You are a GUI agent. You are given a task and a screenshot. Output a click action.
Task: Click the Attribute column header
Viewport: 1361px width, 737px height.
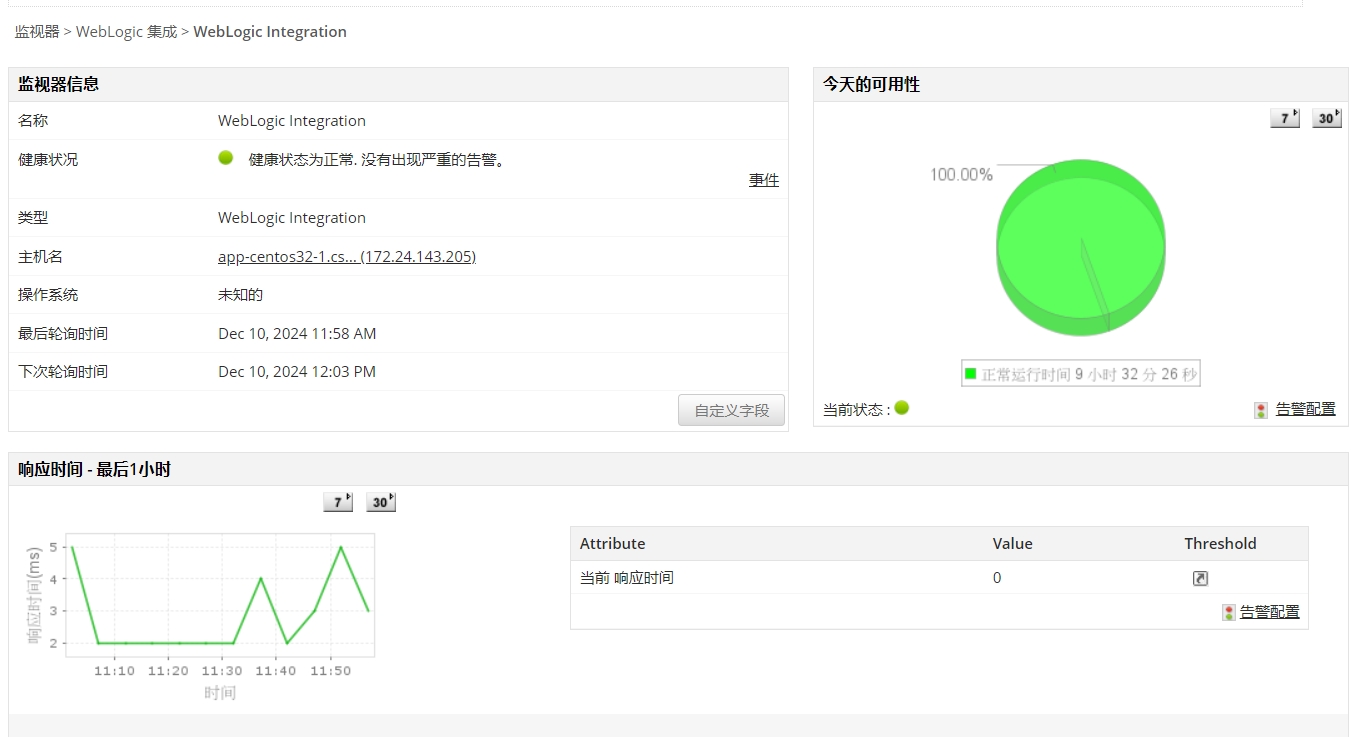point(613,544)
